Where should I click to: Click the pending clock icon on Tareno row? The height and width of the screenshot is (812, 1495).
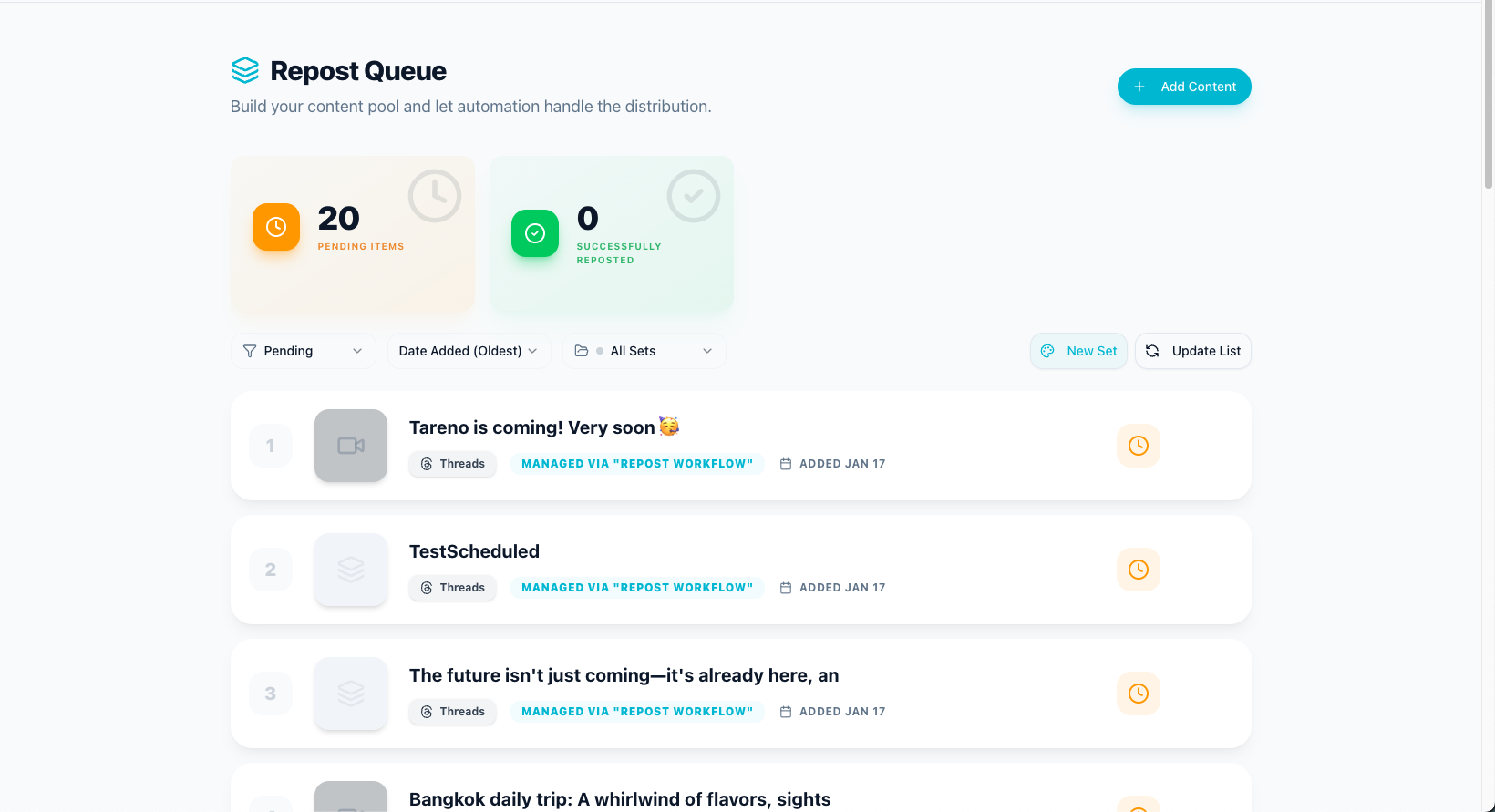point(1138,446)
